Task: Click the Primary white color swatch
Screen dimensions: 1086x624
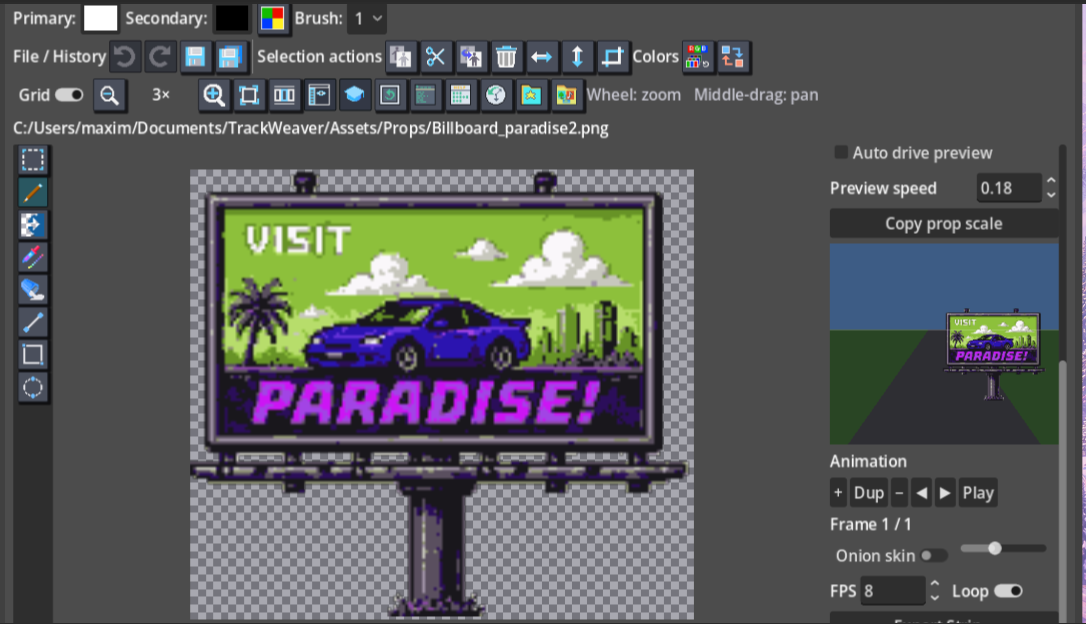Action: point(100,19)
